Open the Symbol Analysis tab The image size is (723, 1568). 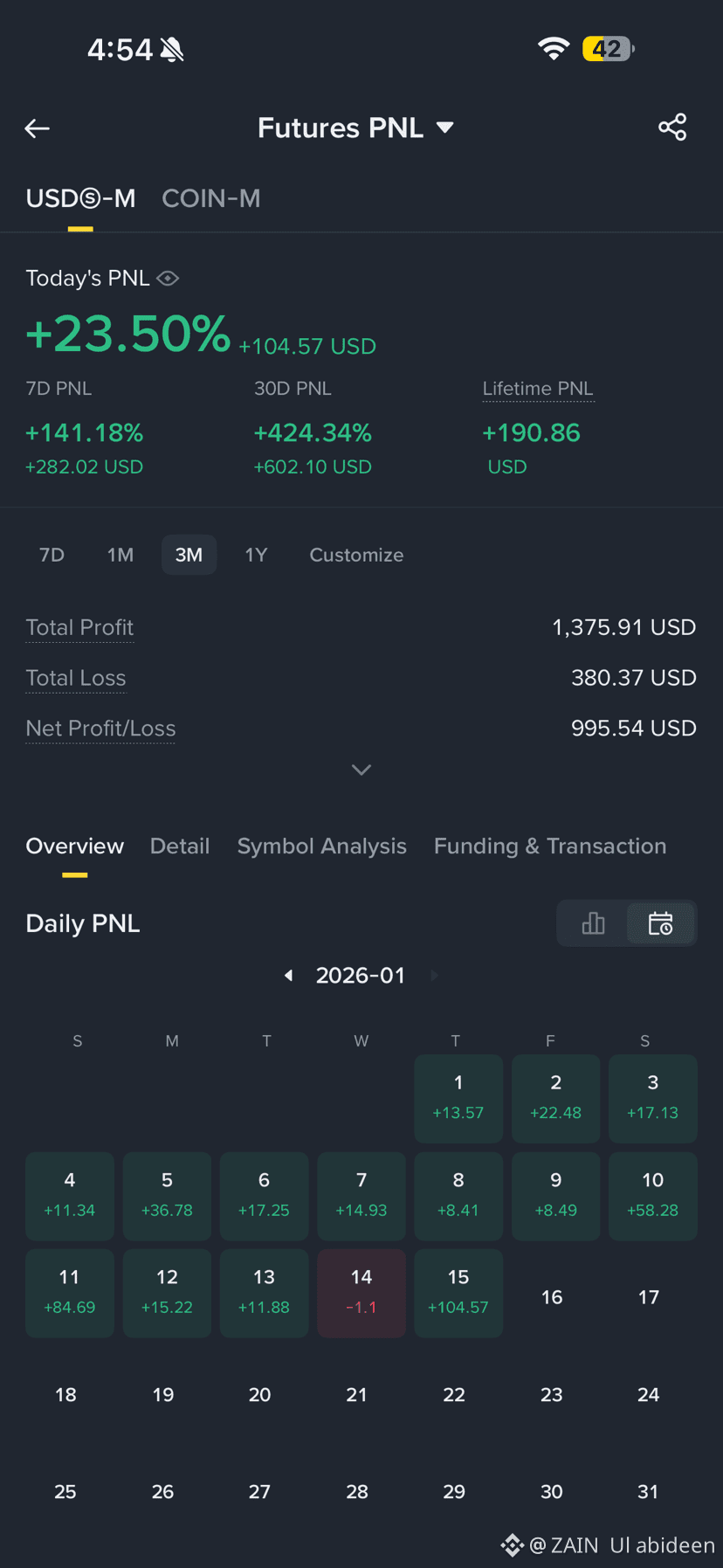point(322,846)
